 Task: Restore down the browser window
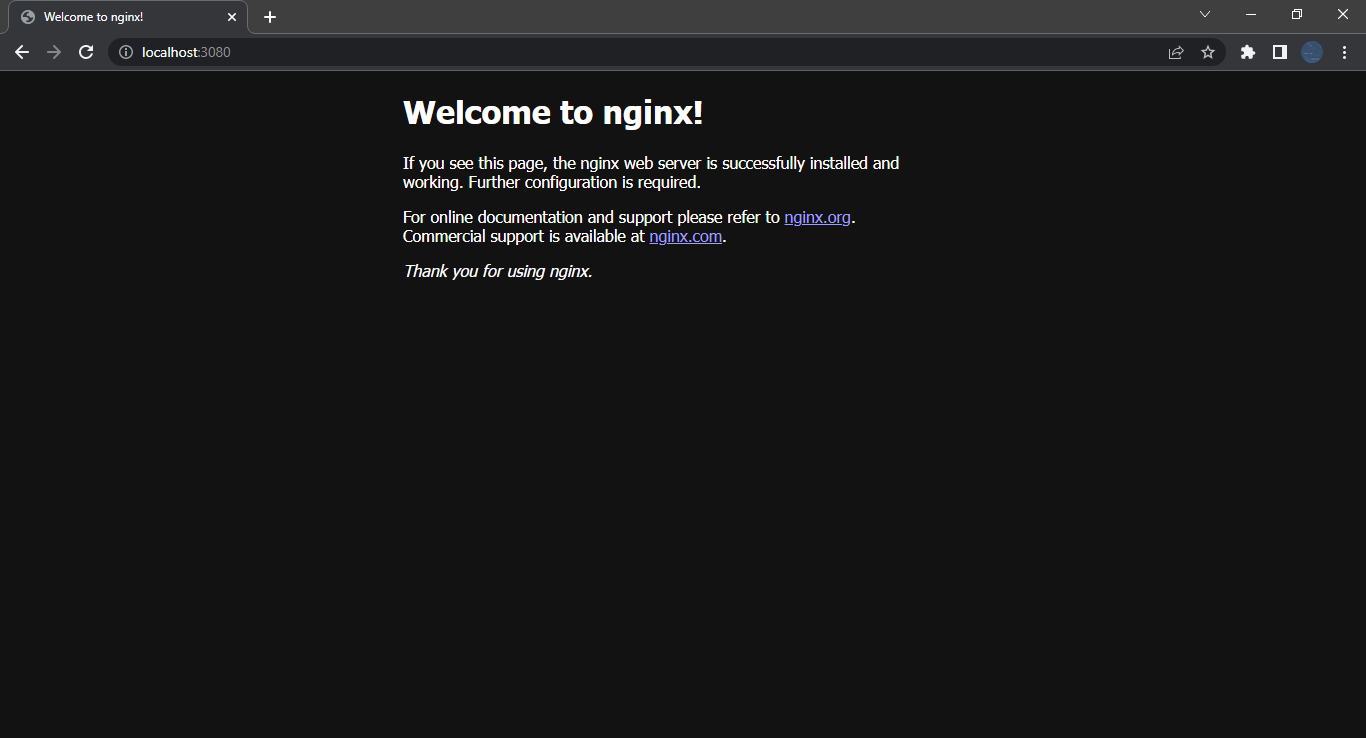(1297, 14)
